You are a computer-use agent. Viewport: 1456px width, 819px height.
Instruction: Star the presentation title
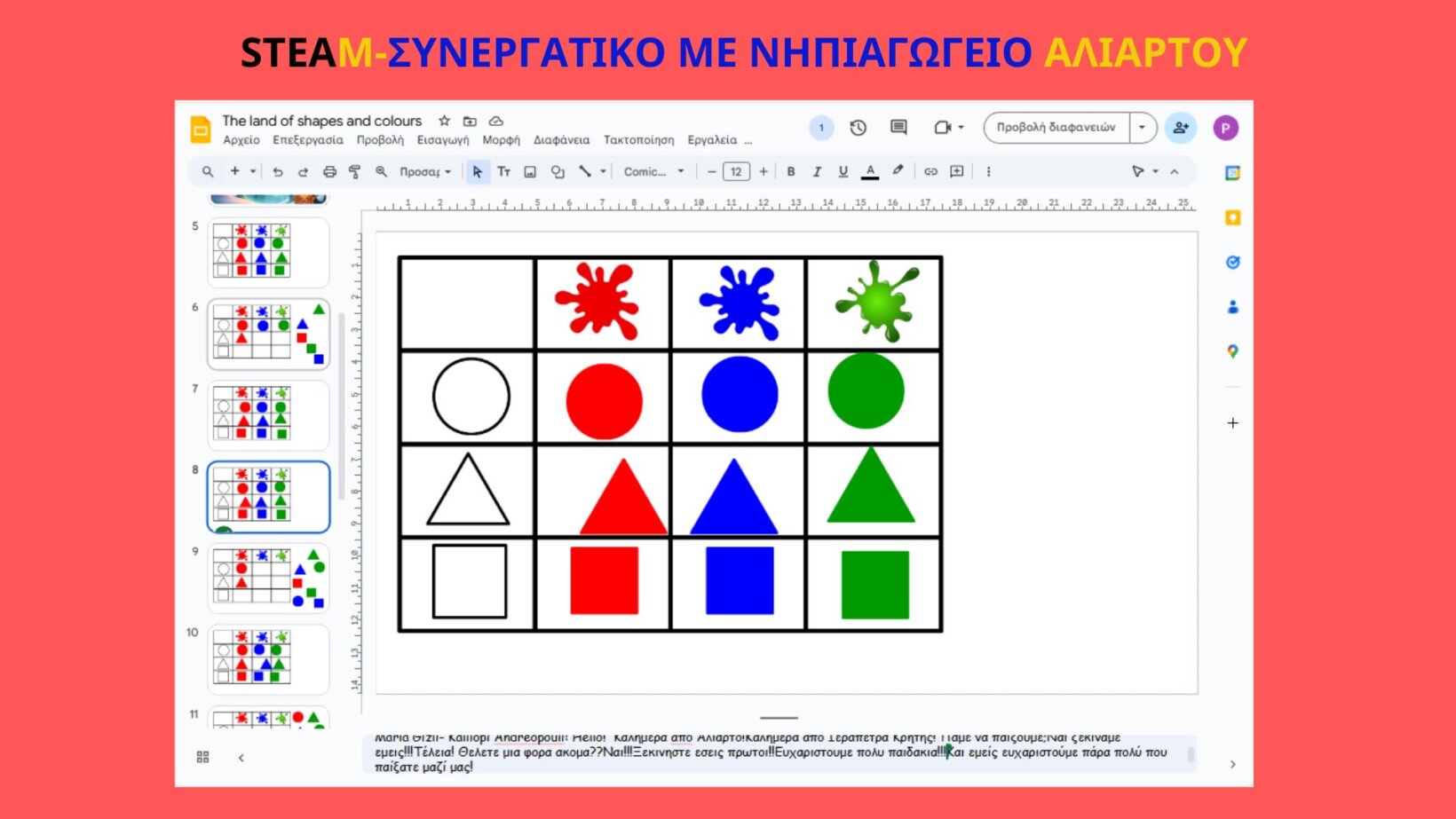click(x=444, y=121)
